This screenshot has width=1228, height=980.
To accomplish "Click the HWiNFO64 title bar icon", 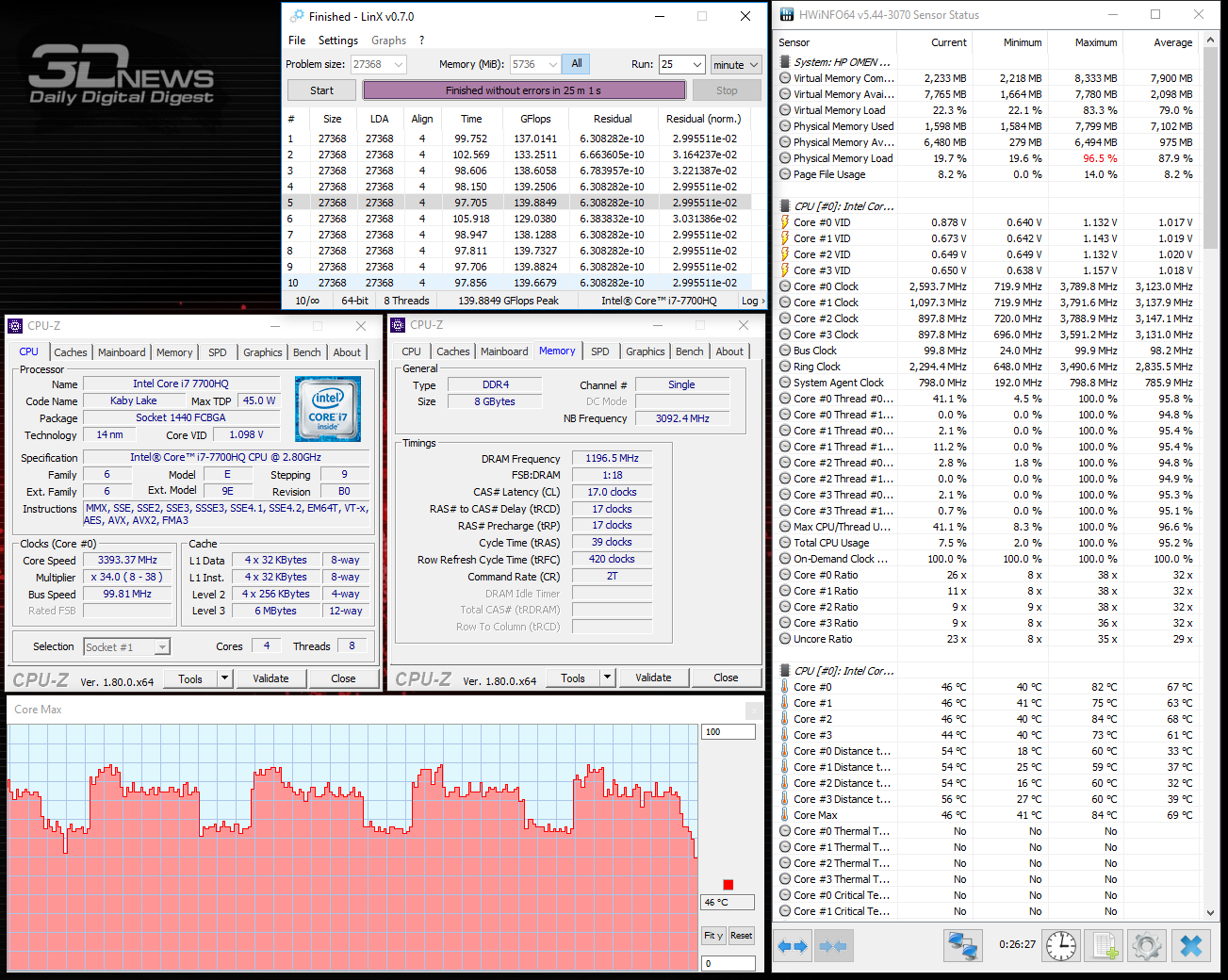I will pyautogui.click(x=786, y=14).
